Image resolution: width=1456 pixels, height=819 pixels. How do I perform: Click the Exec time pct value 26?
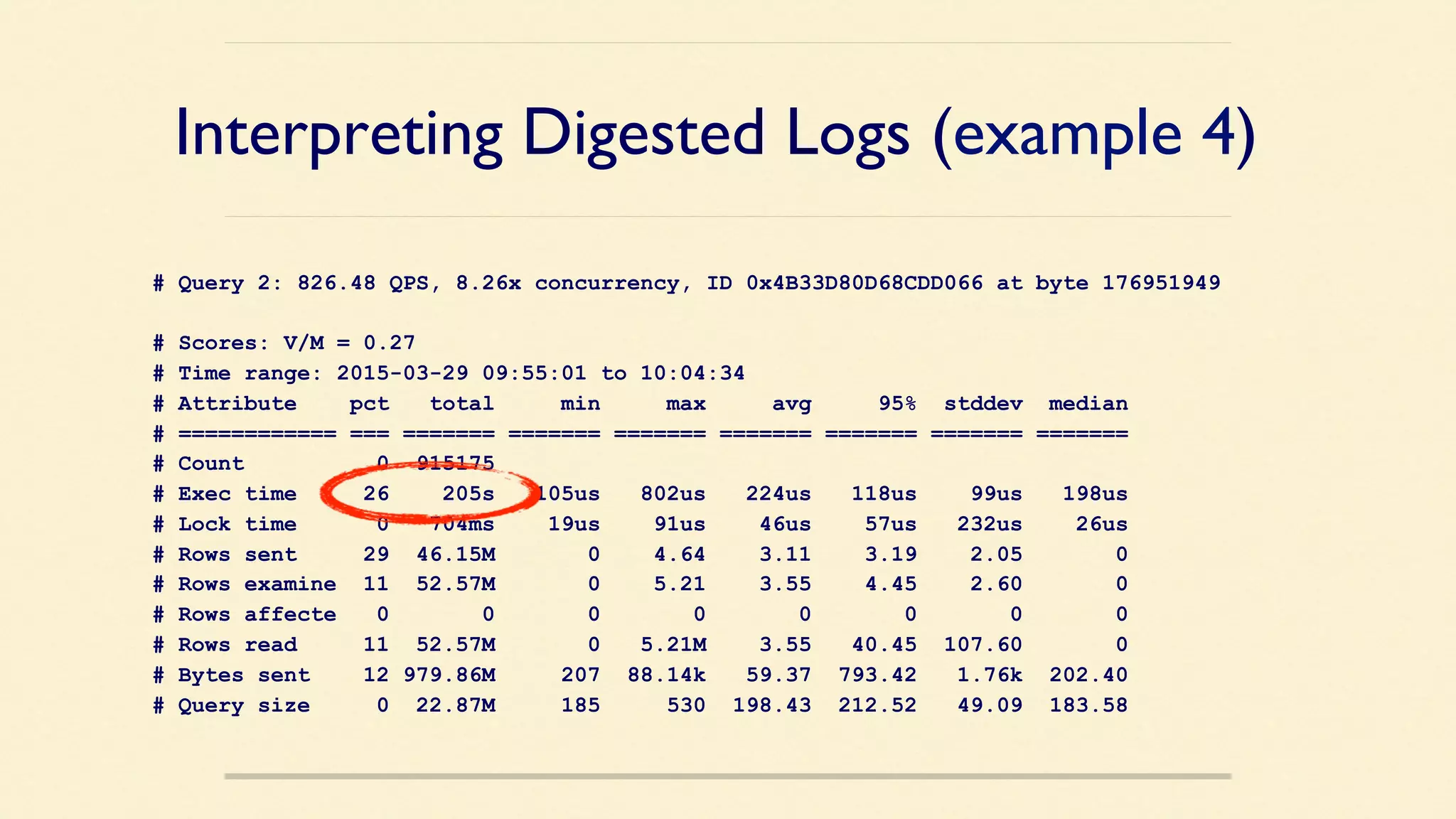(x=376, y=493)
